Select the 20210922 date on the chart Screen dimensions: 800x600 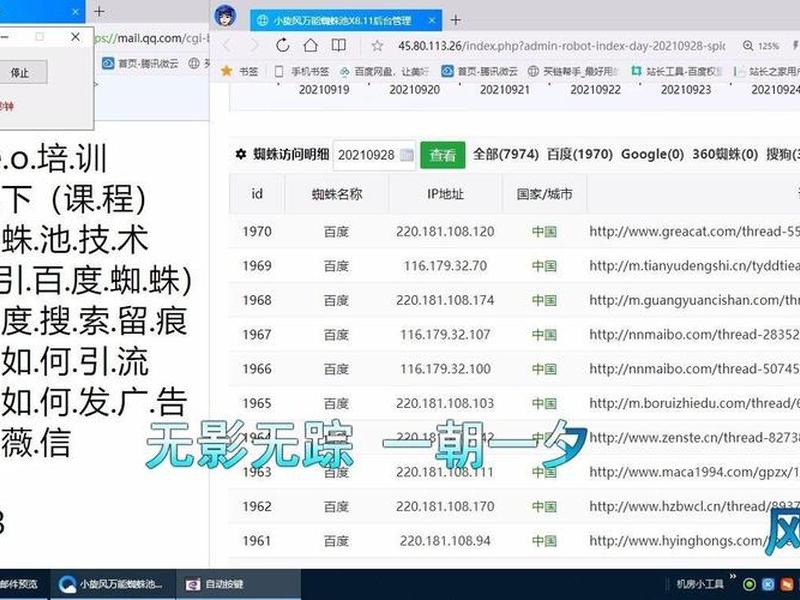click(595, 90)
